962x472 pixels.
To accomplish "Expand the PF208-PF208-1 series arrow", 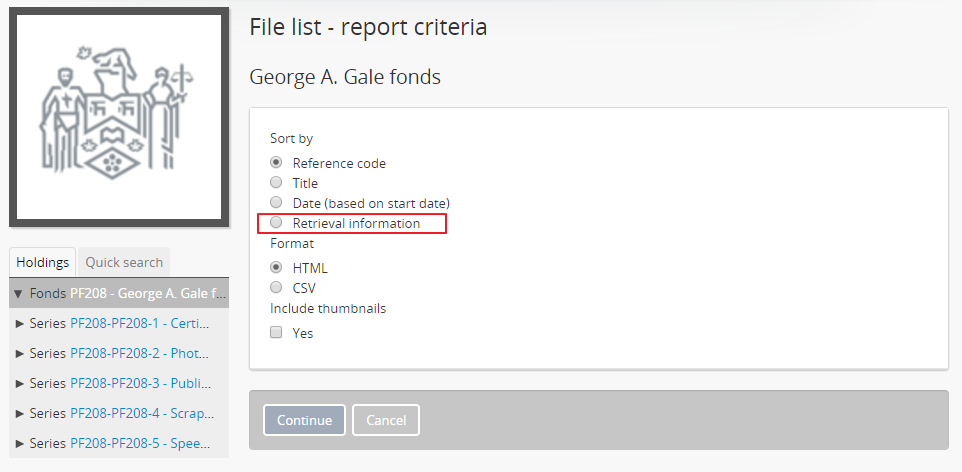I will pos(22,323).
